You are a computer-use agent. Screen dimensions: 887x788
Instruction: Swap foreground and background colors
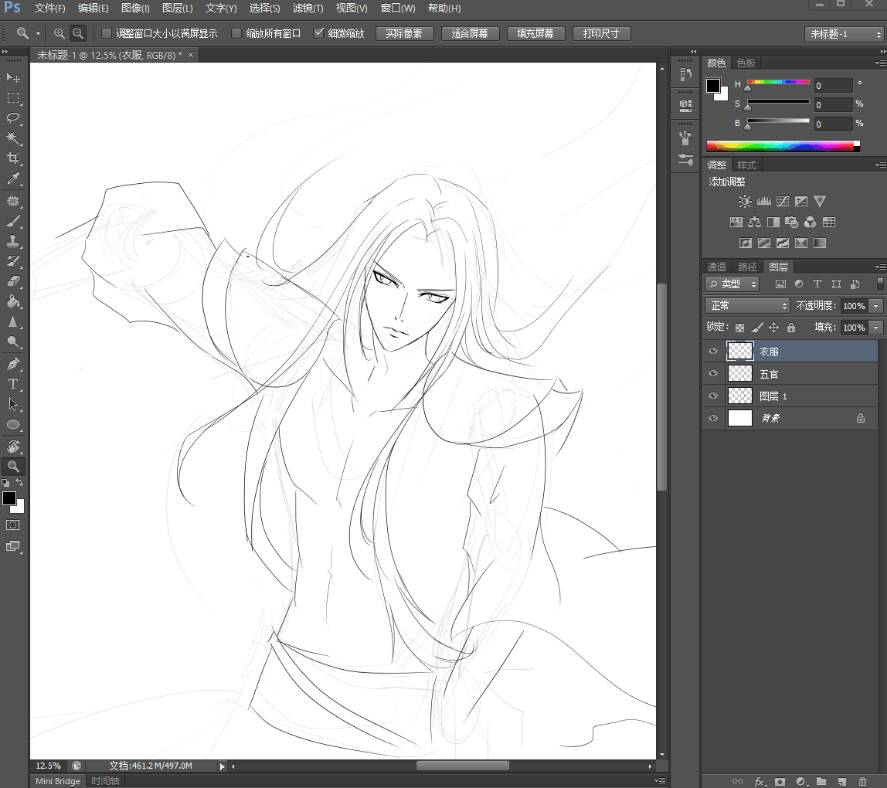[19, 482]
